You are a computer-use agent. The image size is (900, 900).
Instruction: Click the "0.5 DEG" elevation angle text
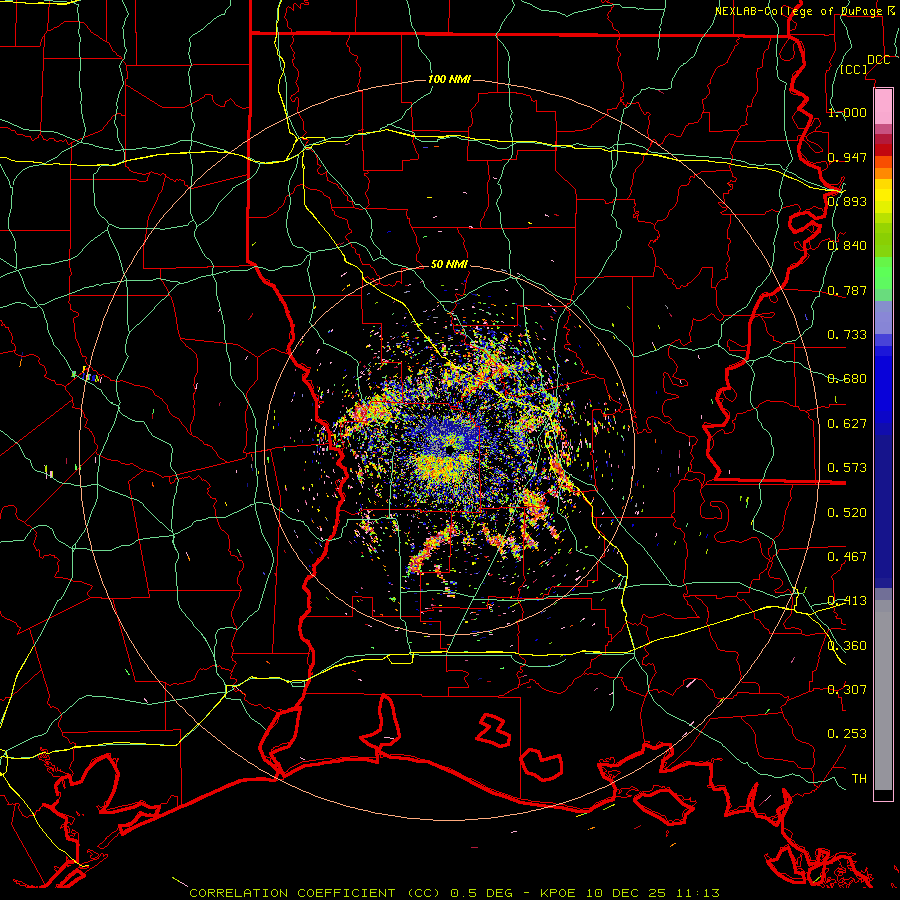point(484,893)
